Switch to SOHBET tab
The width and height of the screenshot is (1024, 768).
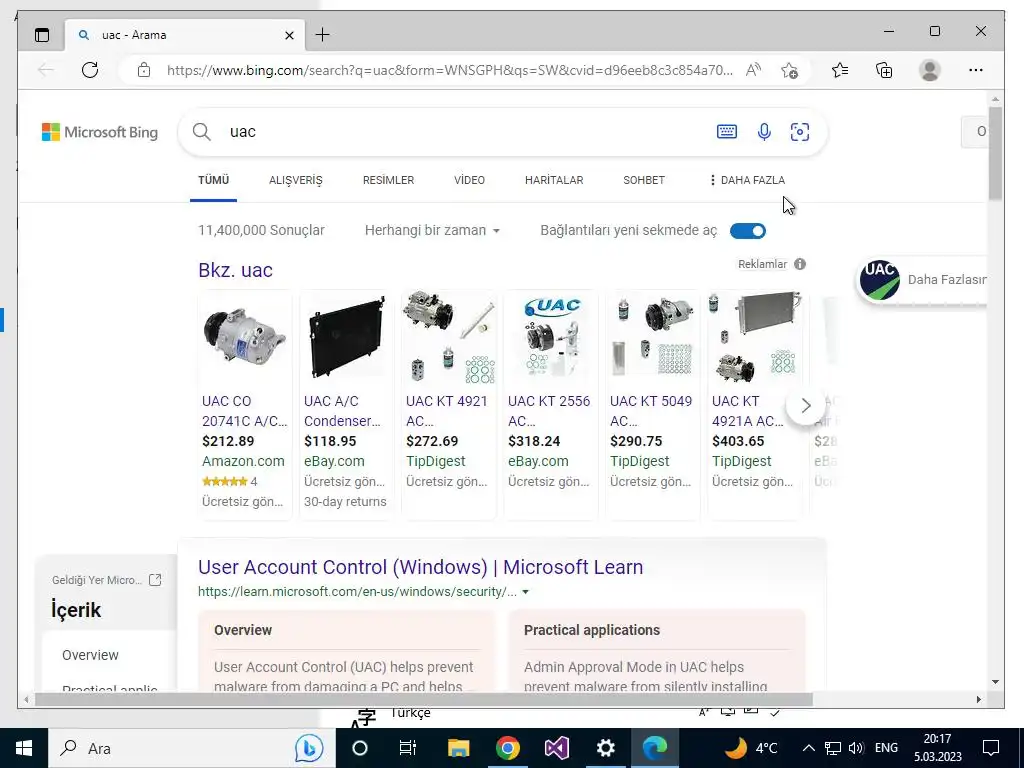tap(644, 180)
